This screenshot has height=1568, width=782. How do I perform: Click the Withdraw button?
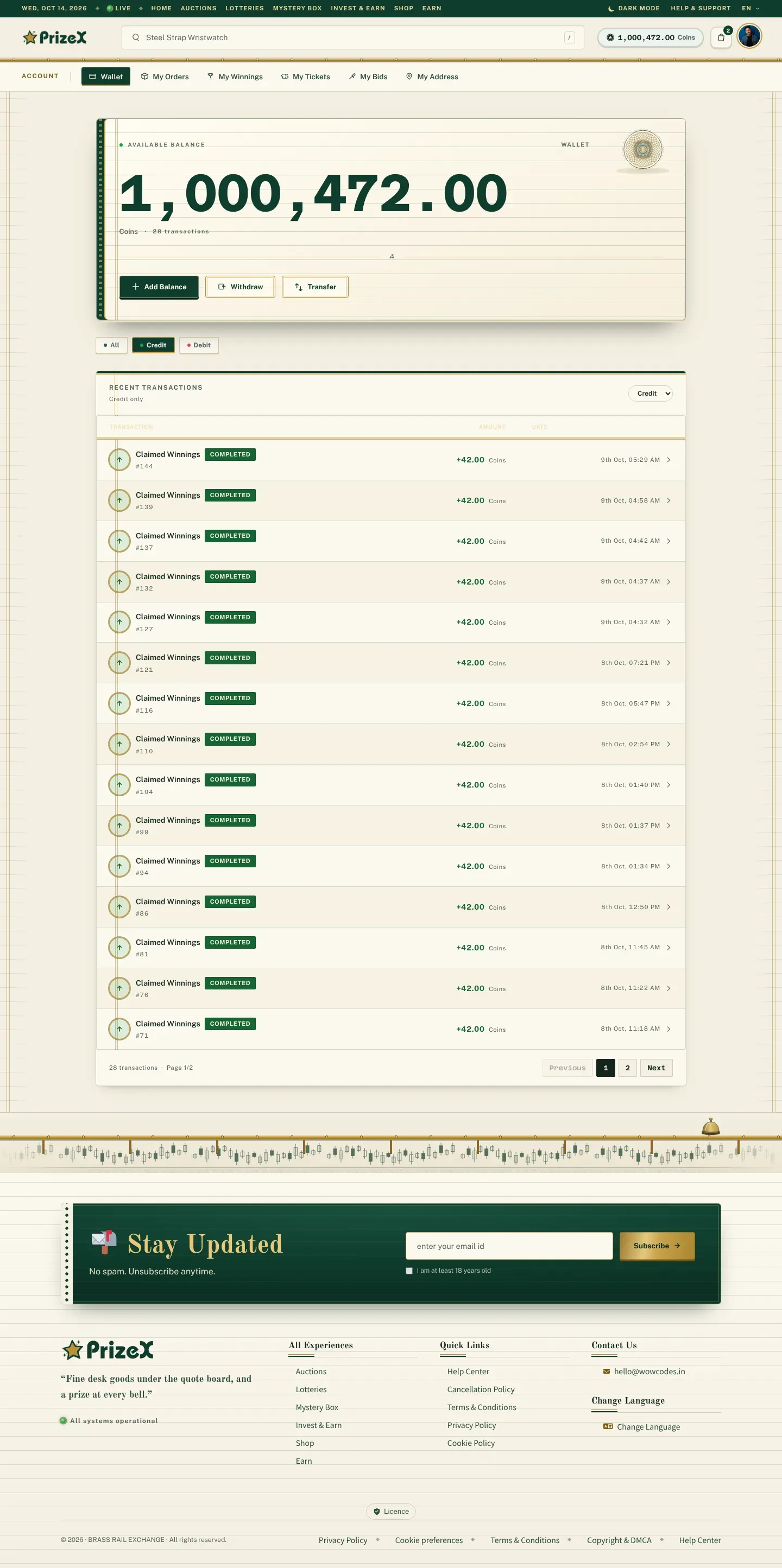[241, 287]
